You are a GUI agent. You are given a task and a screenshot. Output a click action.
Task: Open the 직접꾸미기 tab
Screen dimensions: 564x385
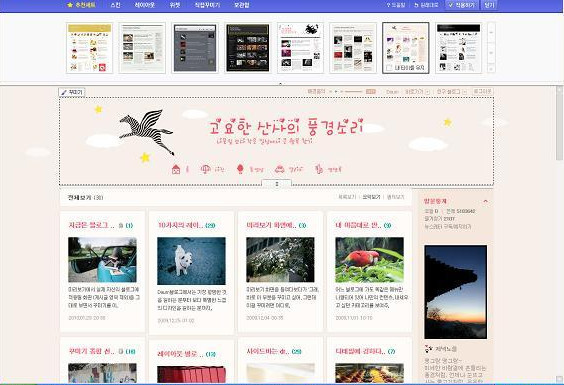207,5
